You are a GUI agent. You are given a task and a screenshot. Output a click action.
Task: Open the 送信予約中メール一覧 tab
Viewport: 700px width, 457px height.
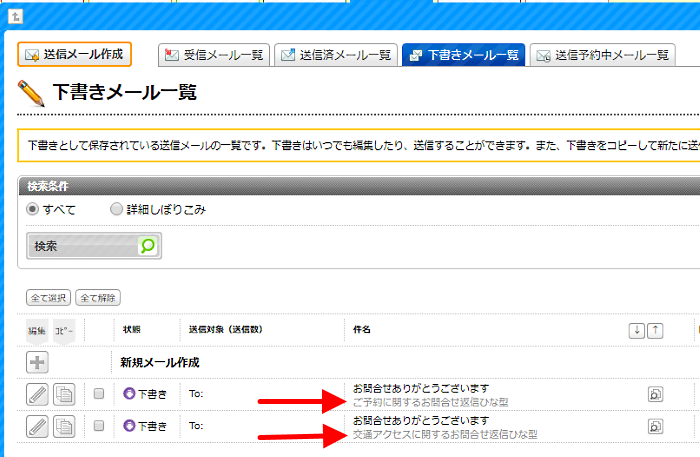coord(603,56)
